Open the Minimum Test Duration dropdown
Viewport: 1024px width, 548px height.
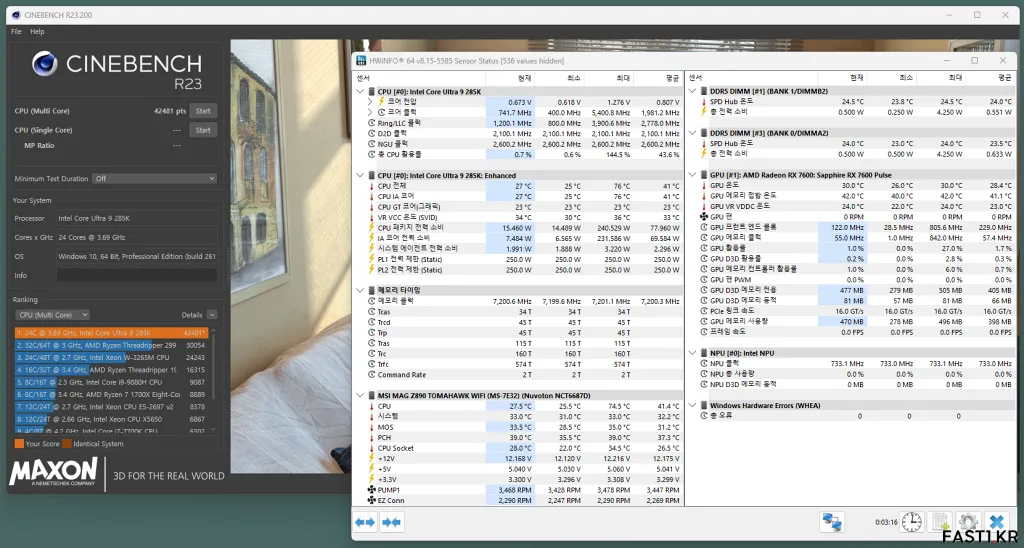pyautogui.click(x=155, y=178)
